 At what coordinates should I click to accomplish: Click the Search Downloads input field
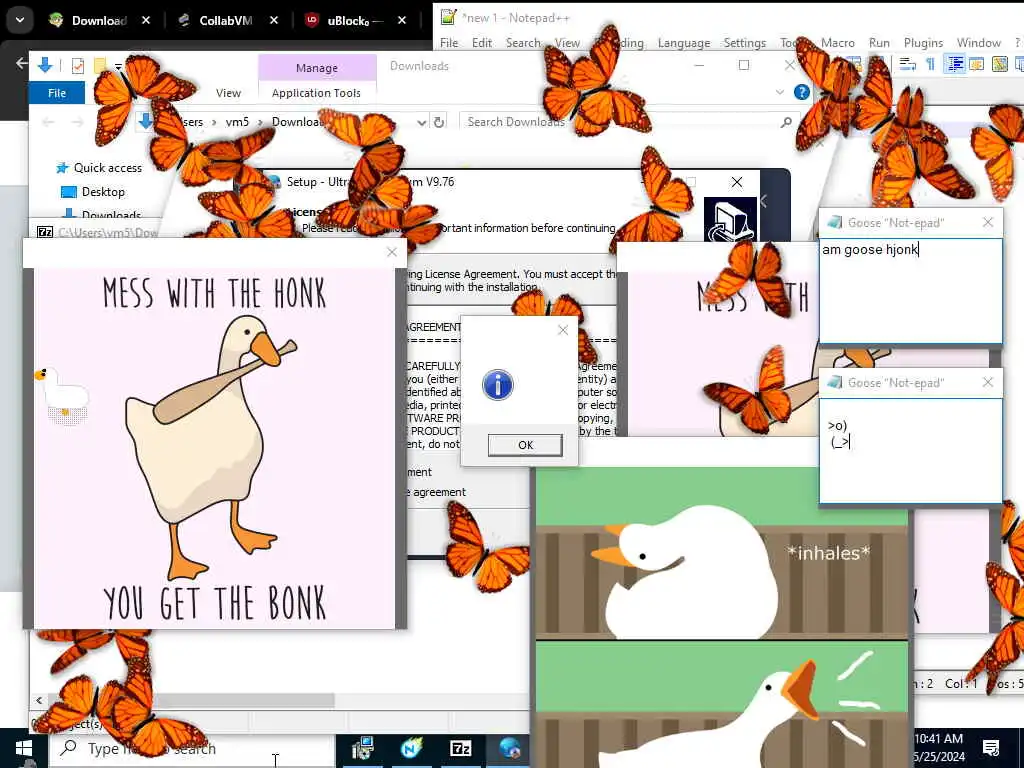[620, 122]
